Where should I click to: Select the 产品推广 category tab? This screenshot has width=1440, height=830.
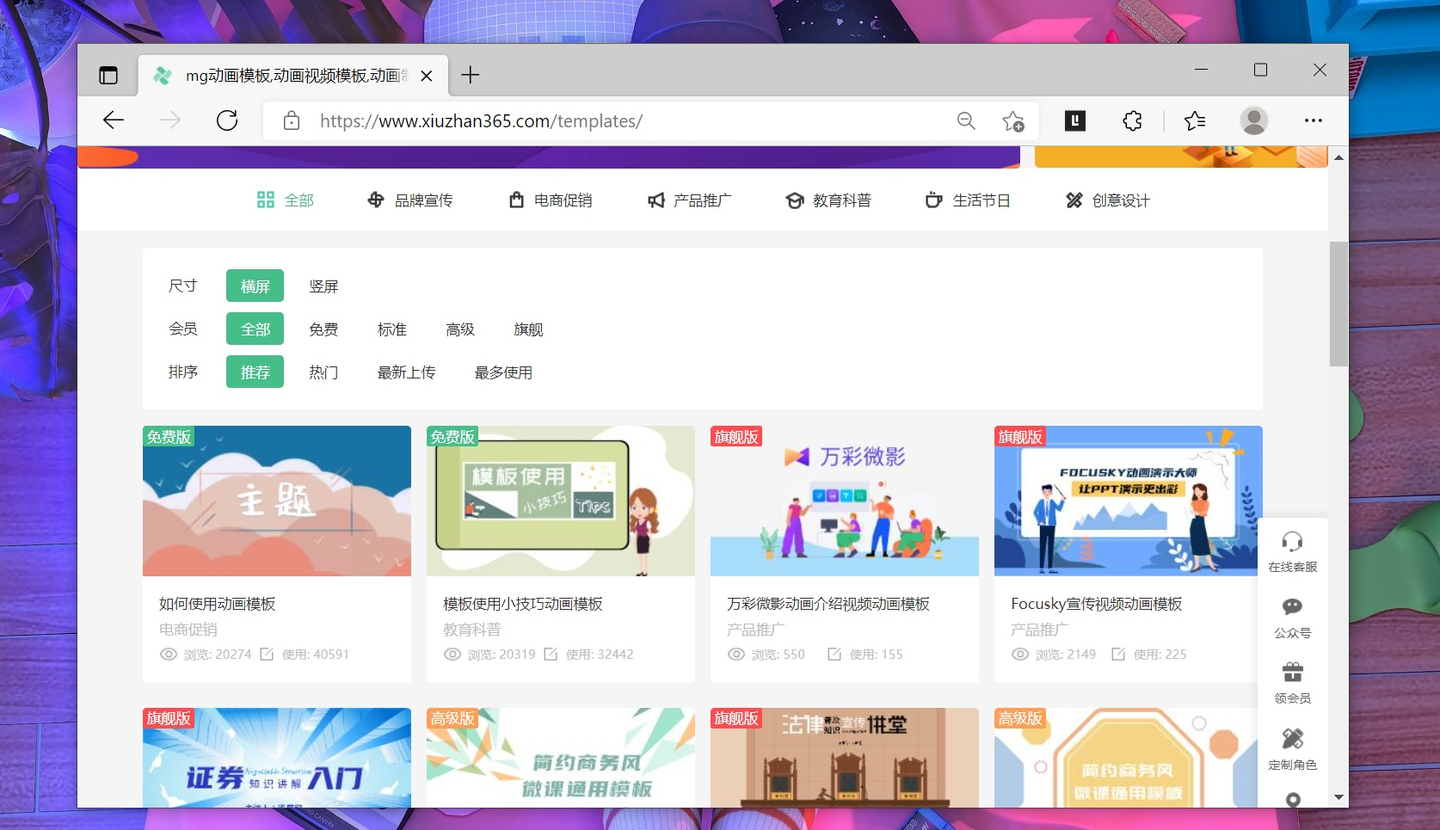[689, 200]
